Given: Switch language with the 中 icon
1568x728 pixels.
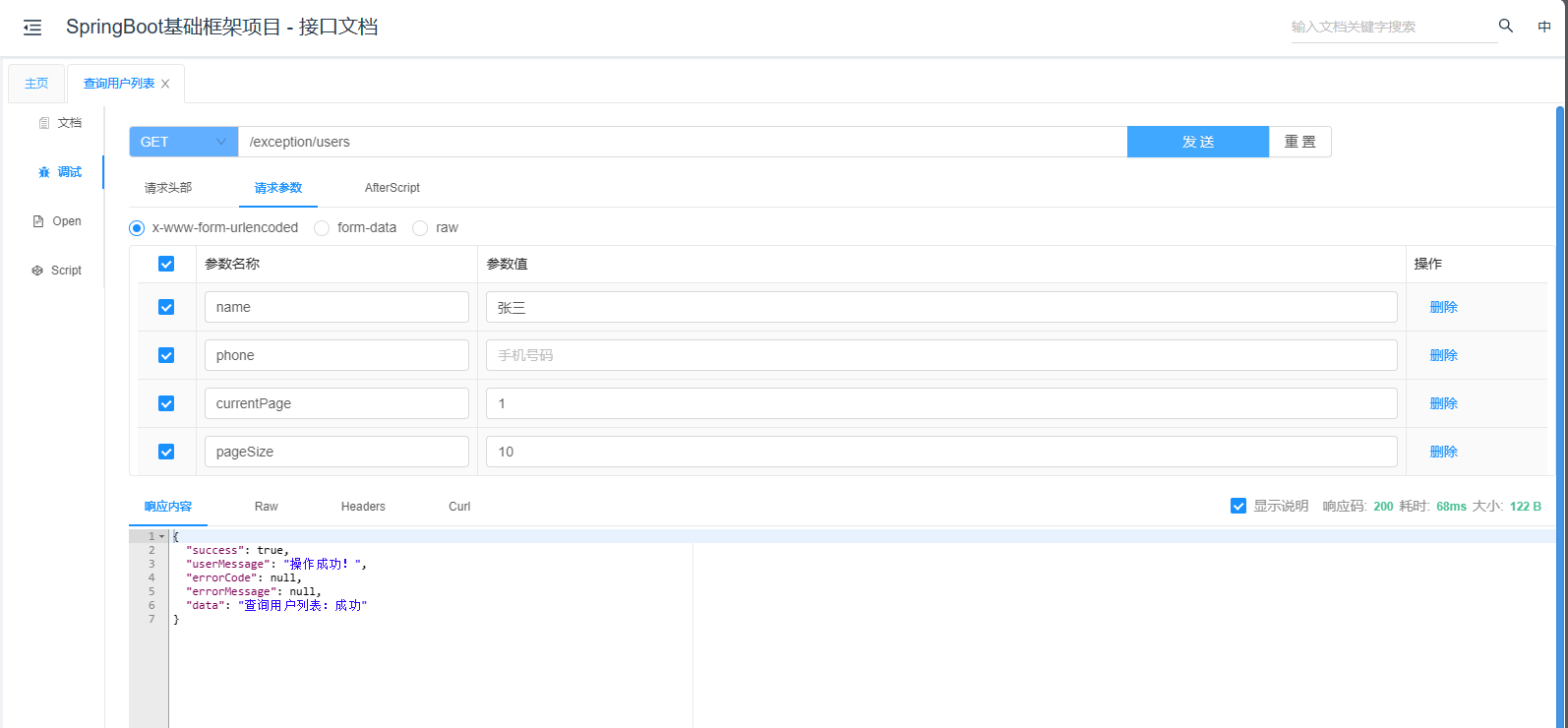Looking at the screenshot, I should pyautogui.click(x=1544, y=27).
